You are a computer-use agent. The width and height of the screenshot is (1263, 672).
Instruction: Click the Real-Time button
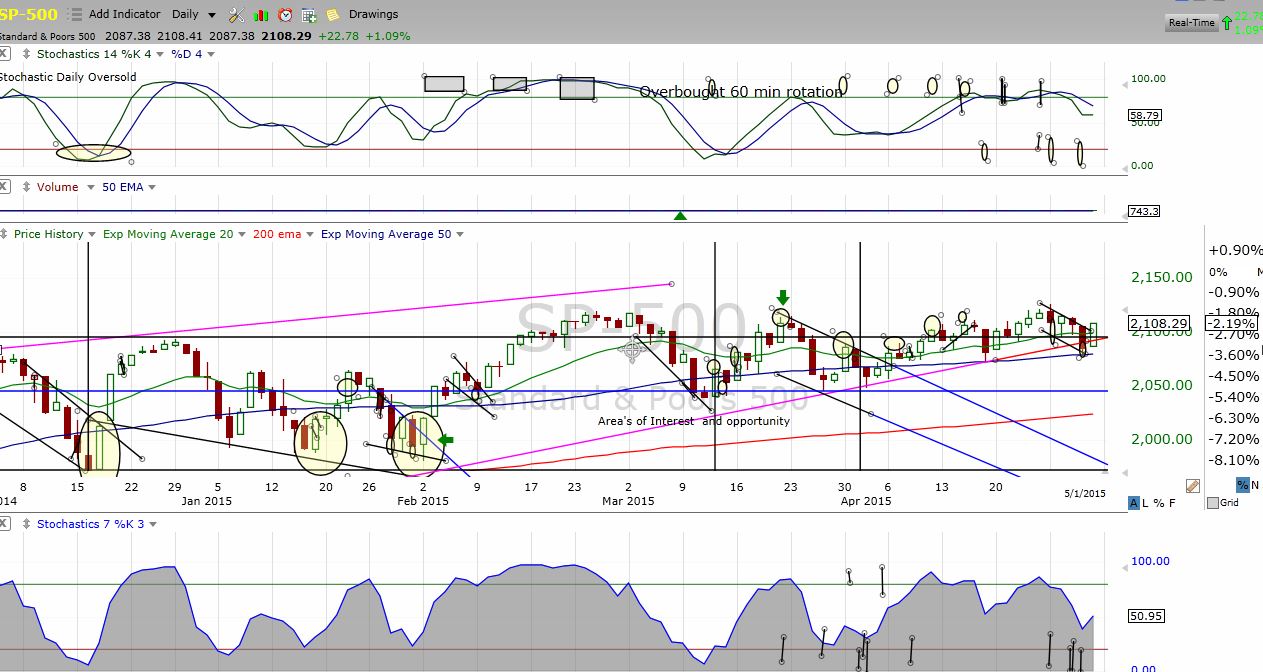1191,22
